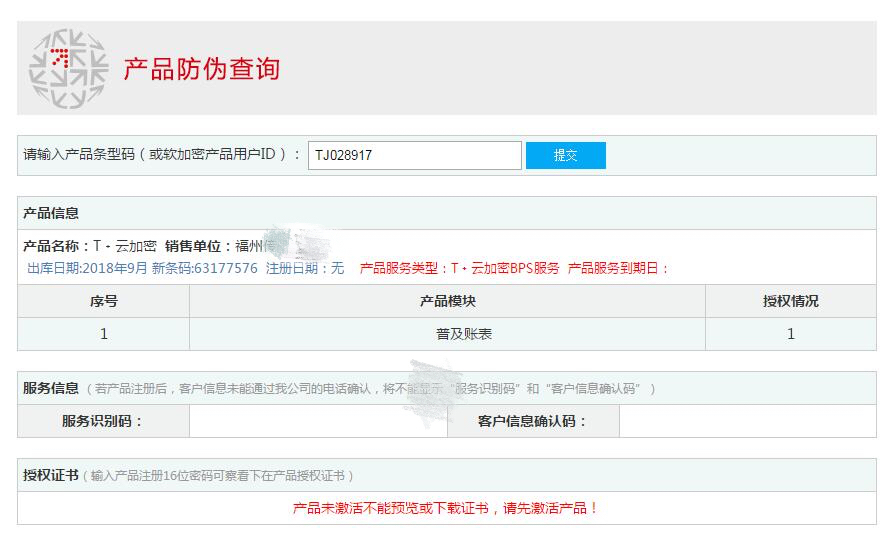Click the 请输入产品条型码 prompt label
The image size is (896, 547).
point(161,154)
